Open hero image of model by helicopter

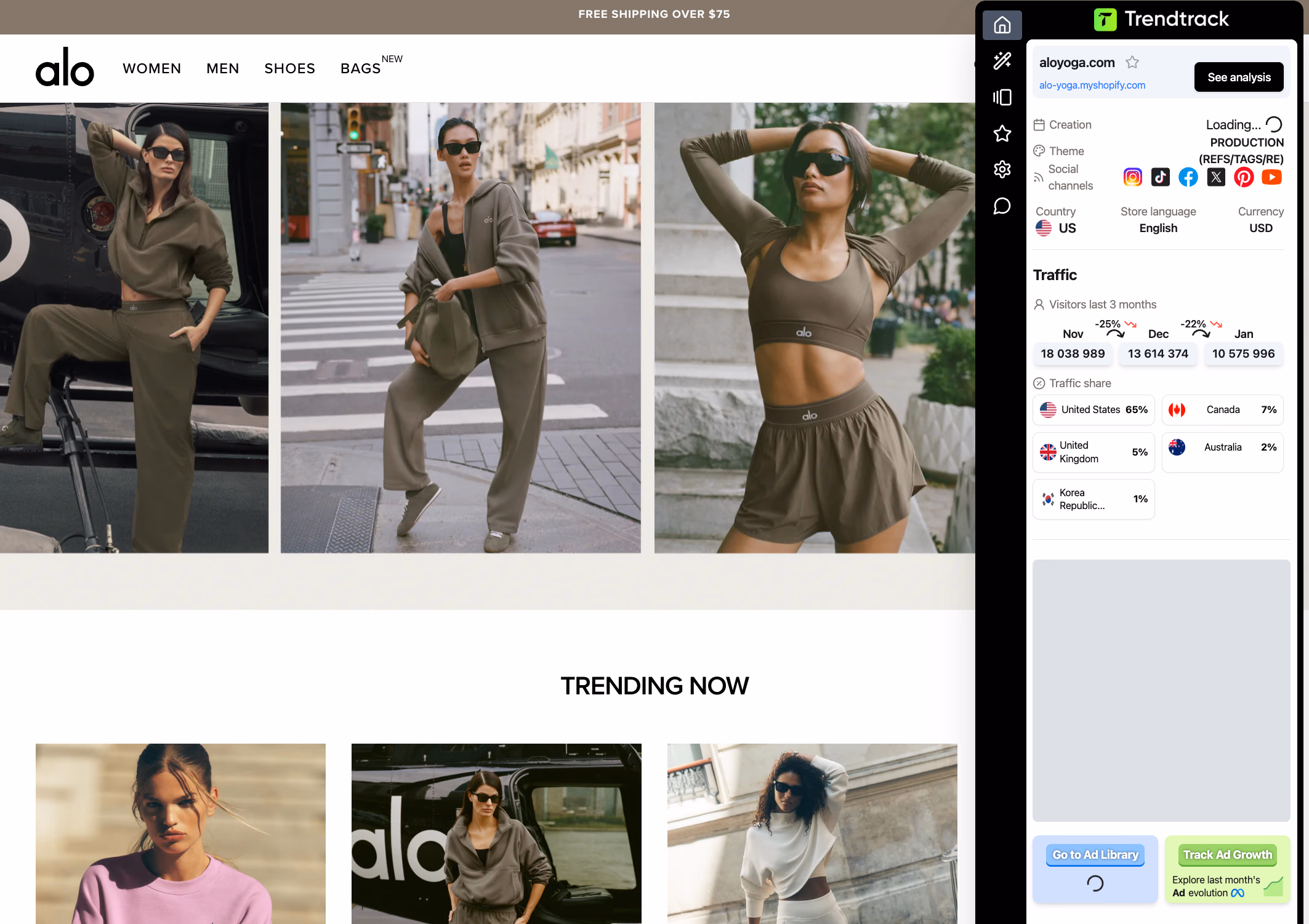134,327
